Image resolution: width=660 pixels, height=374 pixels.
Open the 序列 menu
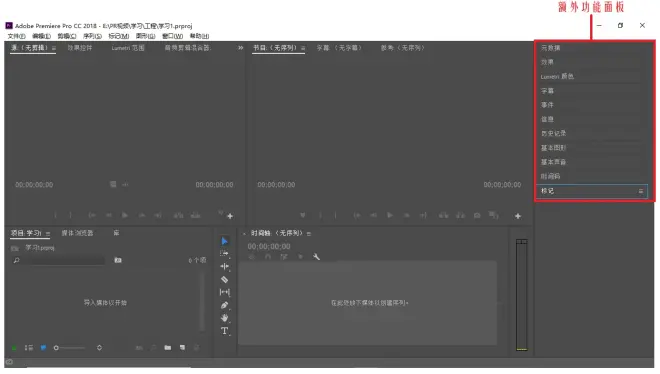[92, 36]
